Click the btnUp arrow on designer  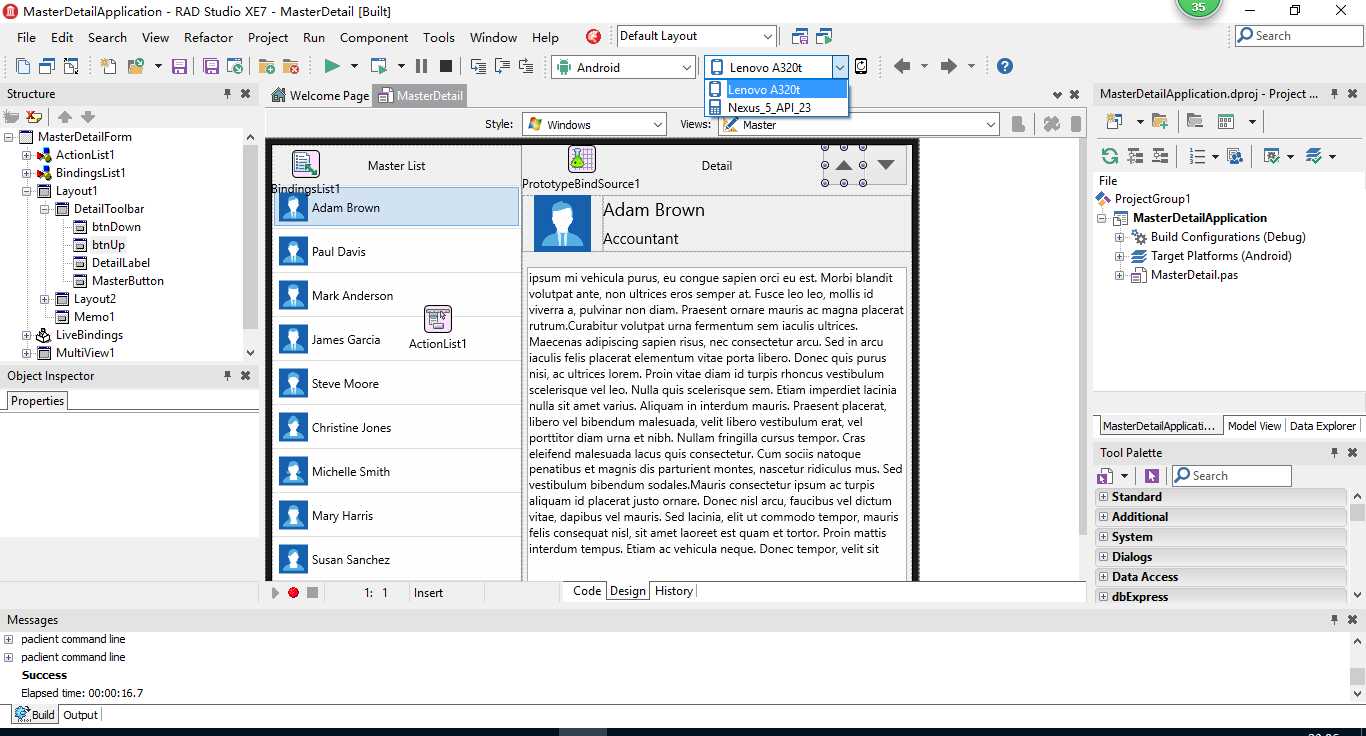point(844,165)
